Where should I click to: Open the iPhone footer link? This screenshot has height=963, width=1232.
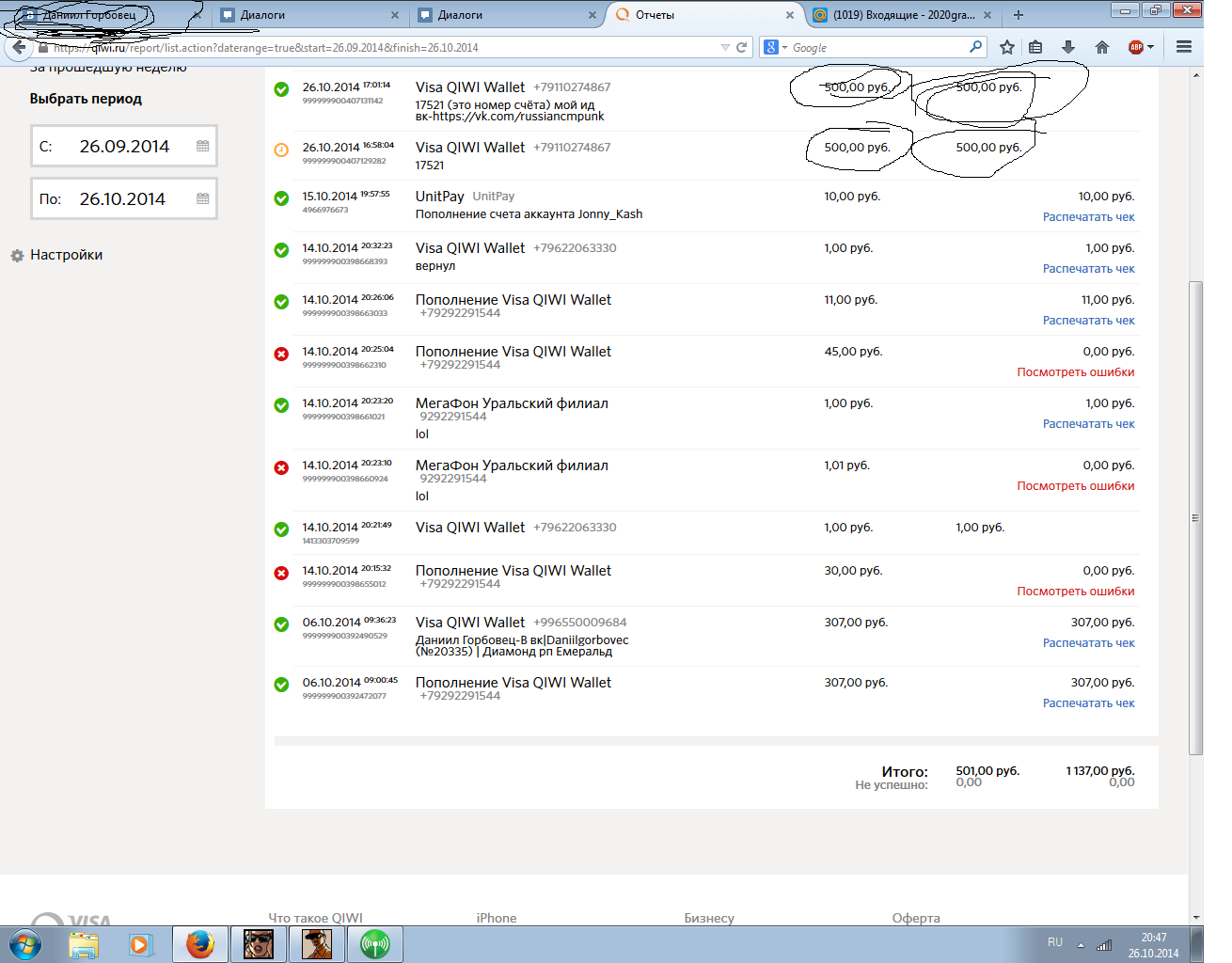coord(496,918)
